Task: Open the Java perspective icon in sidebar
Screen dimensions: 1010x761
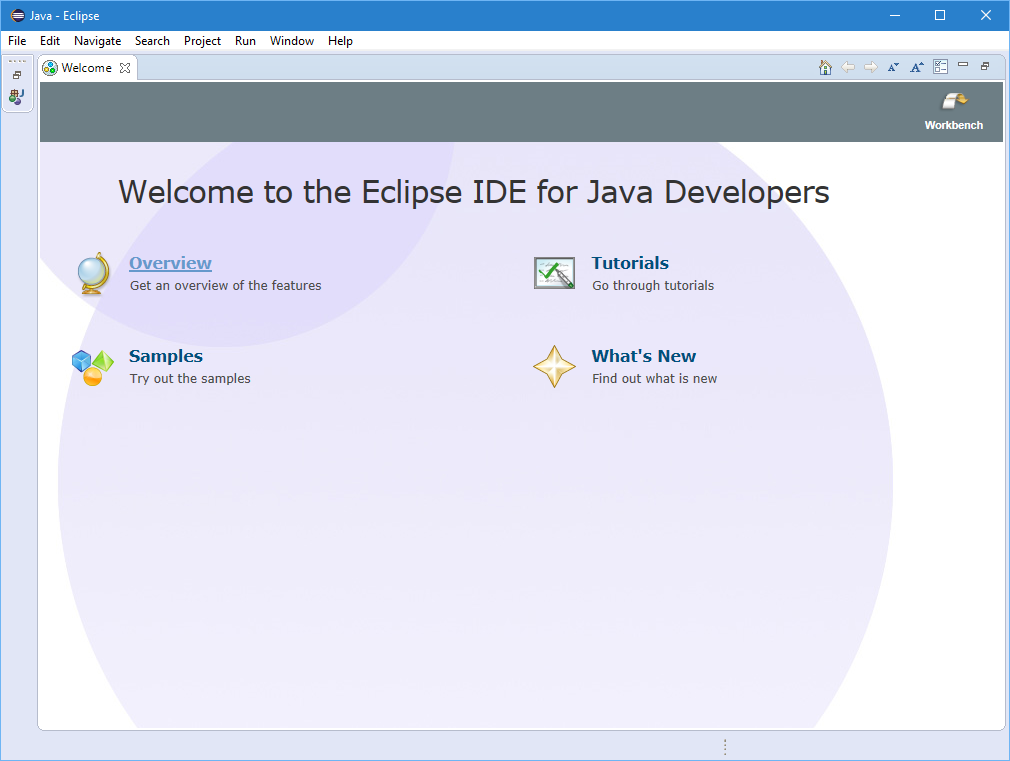Action: (x=17, y=97)
